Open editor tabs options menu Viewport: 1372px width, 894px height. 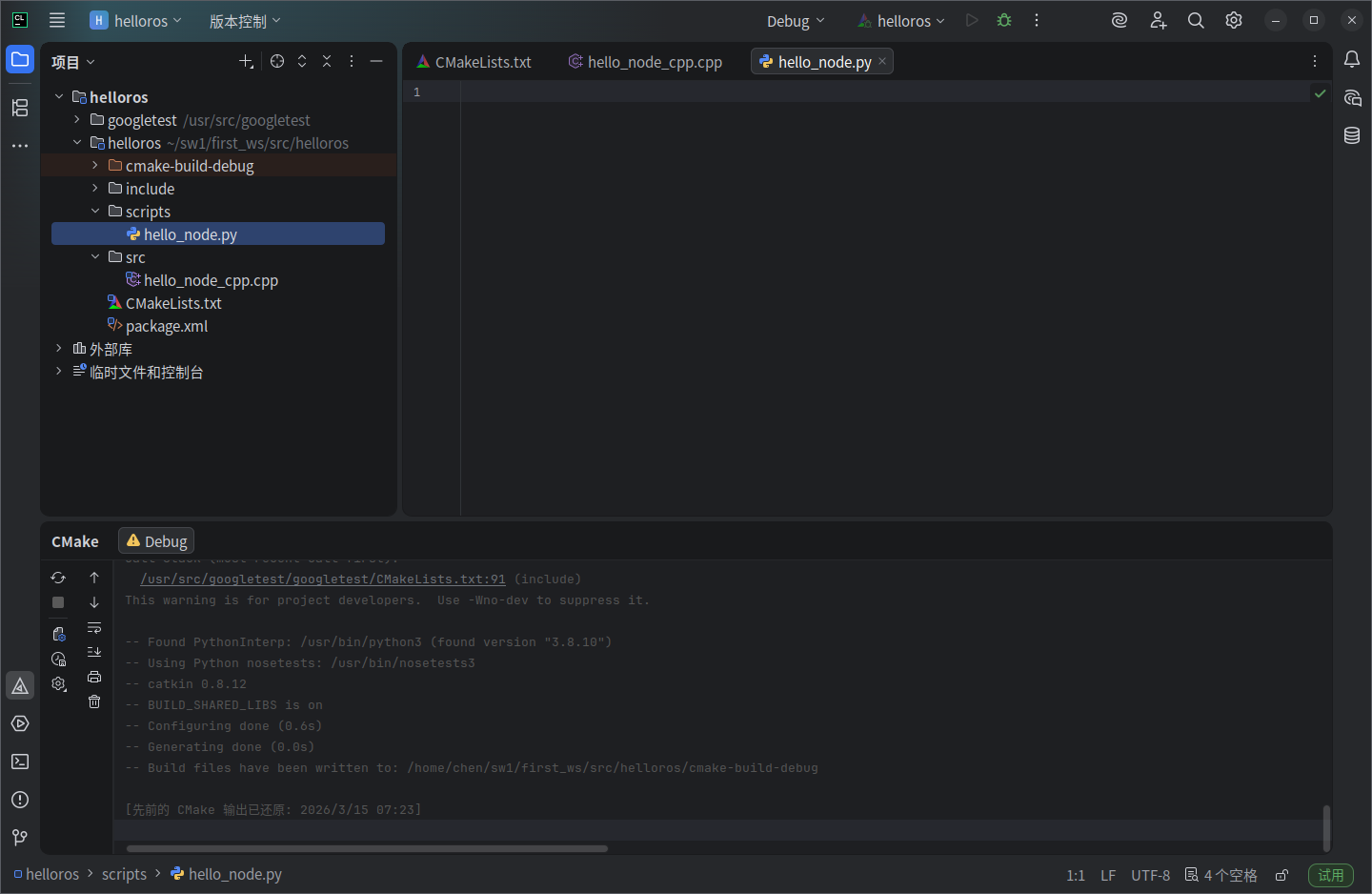(1315, 61)
